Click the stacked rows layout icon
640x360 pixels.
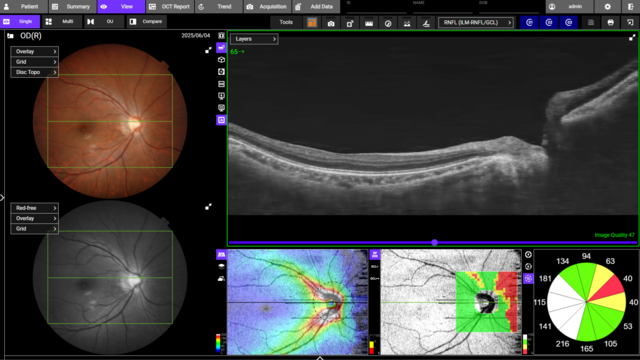(221, 84)
